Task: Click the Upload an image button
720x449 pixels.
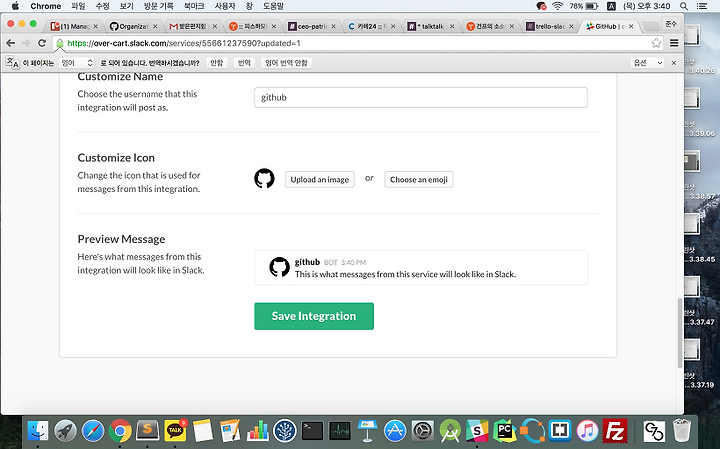Action: 320,180
